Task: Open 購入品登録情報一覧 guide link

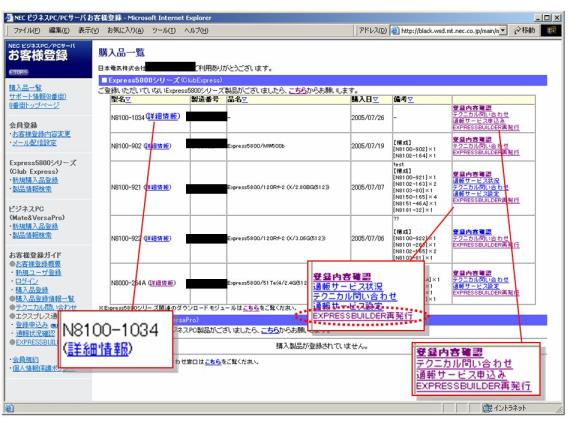Action: click(x=45, y=299)
